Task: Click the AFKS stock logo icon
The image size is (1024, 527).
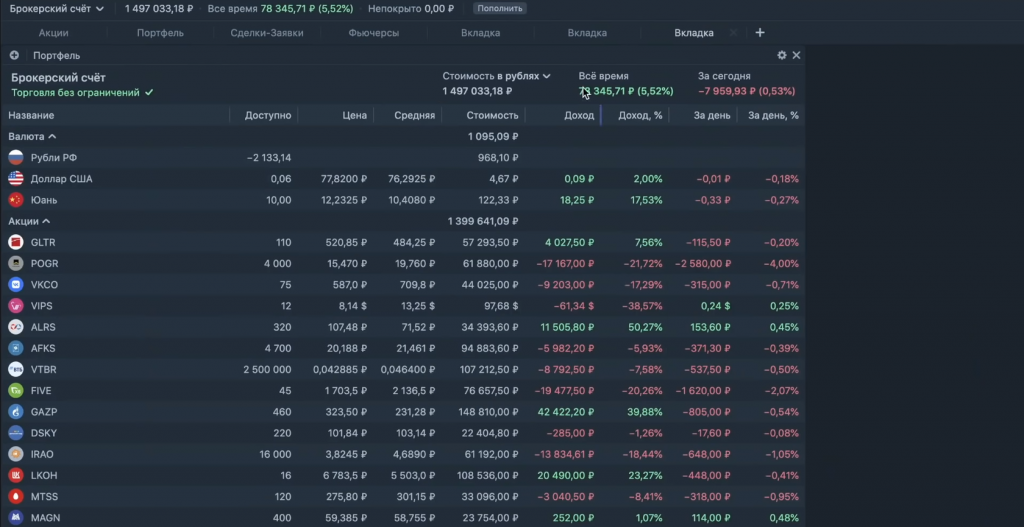Action: (x=16, y=348)
